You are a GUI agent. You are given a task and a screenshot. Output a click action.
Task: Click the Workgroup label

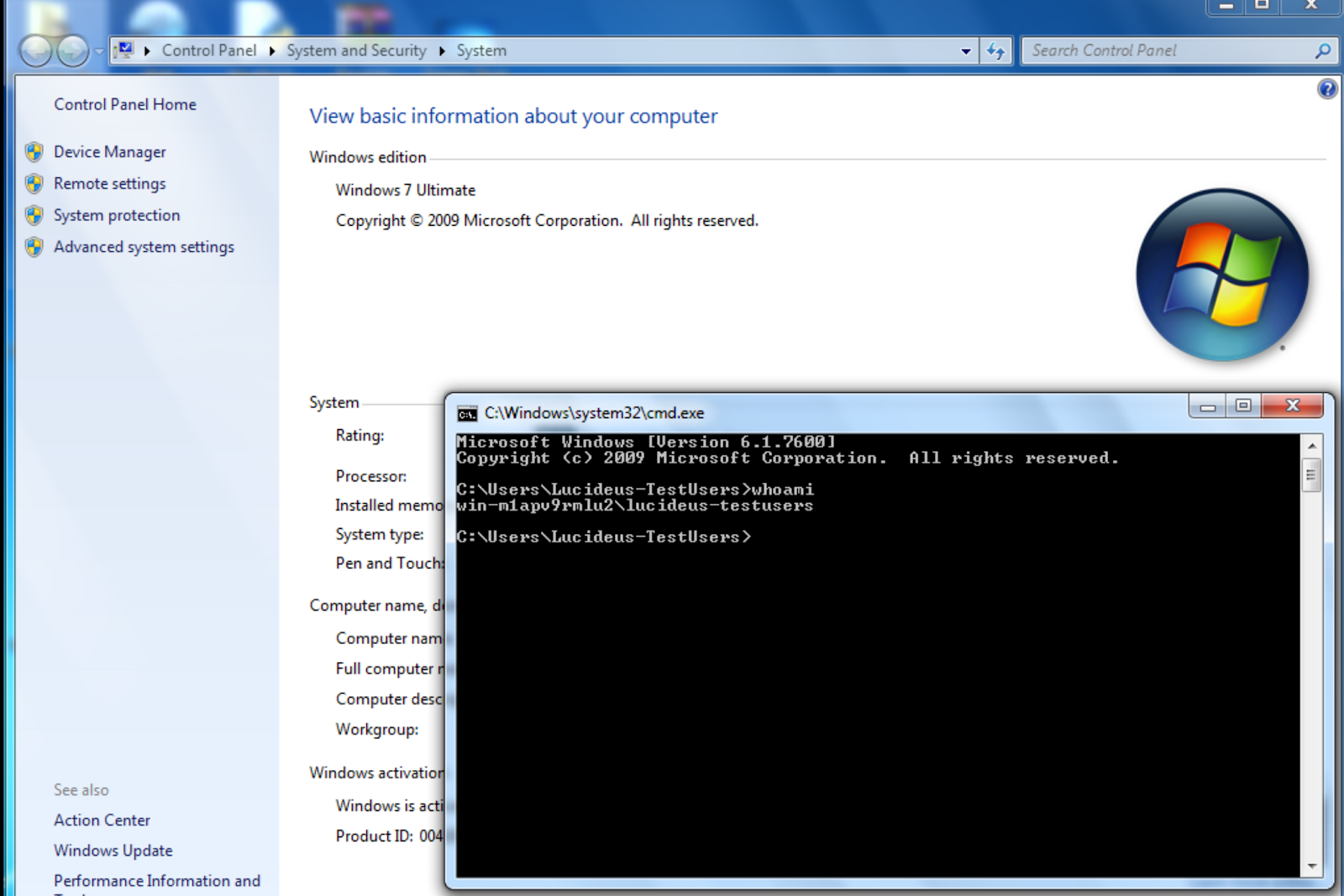tap(377, 730)
